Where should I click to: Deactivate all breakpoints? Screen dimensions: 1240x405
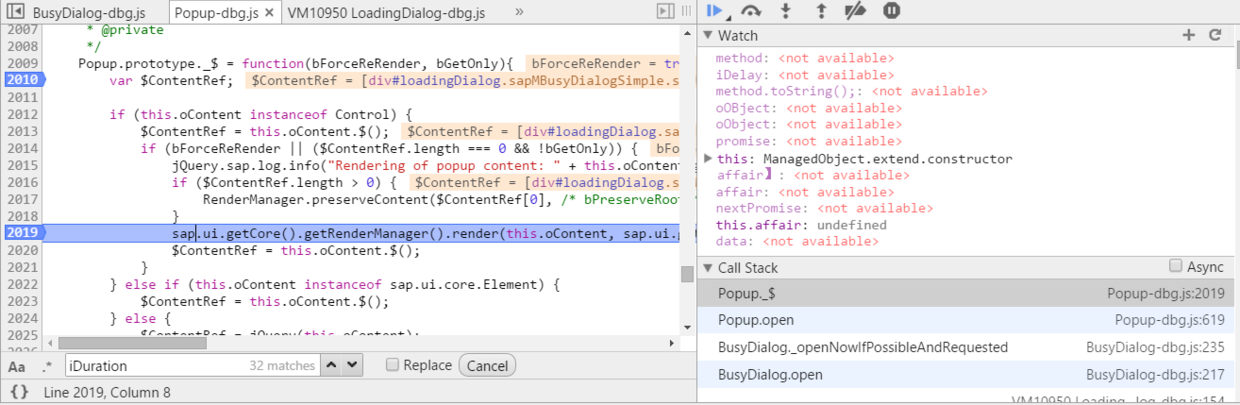pyautogui.click(x=855, y=11)
